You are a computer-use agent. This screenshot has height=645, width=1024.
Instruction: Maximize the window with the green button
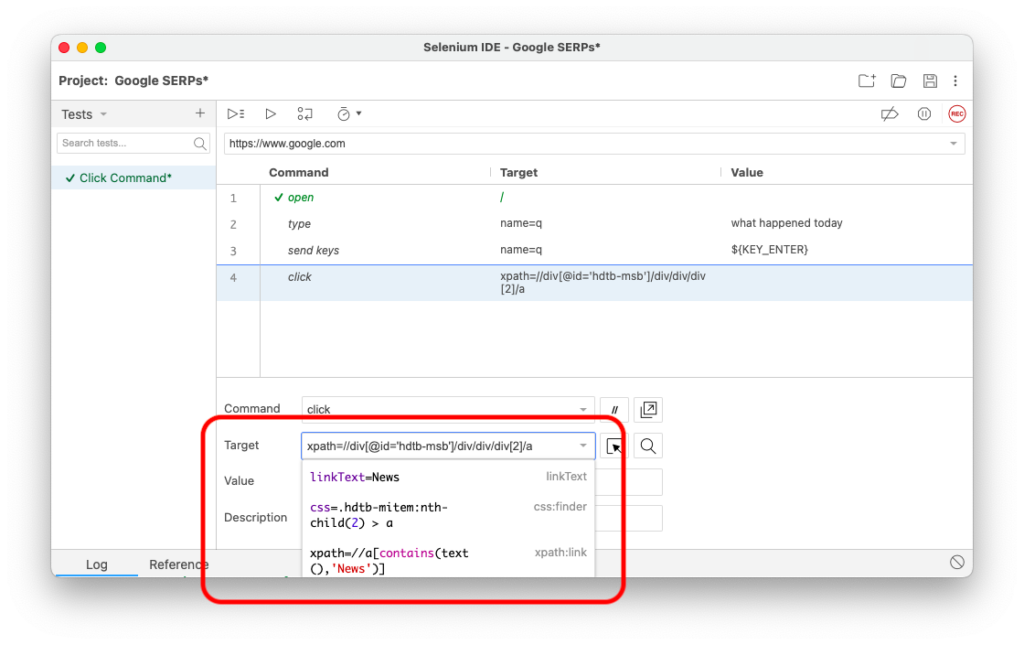click(x=101, y=47)
